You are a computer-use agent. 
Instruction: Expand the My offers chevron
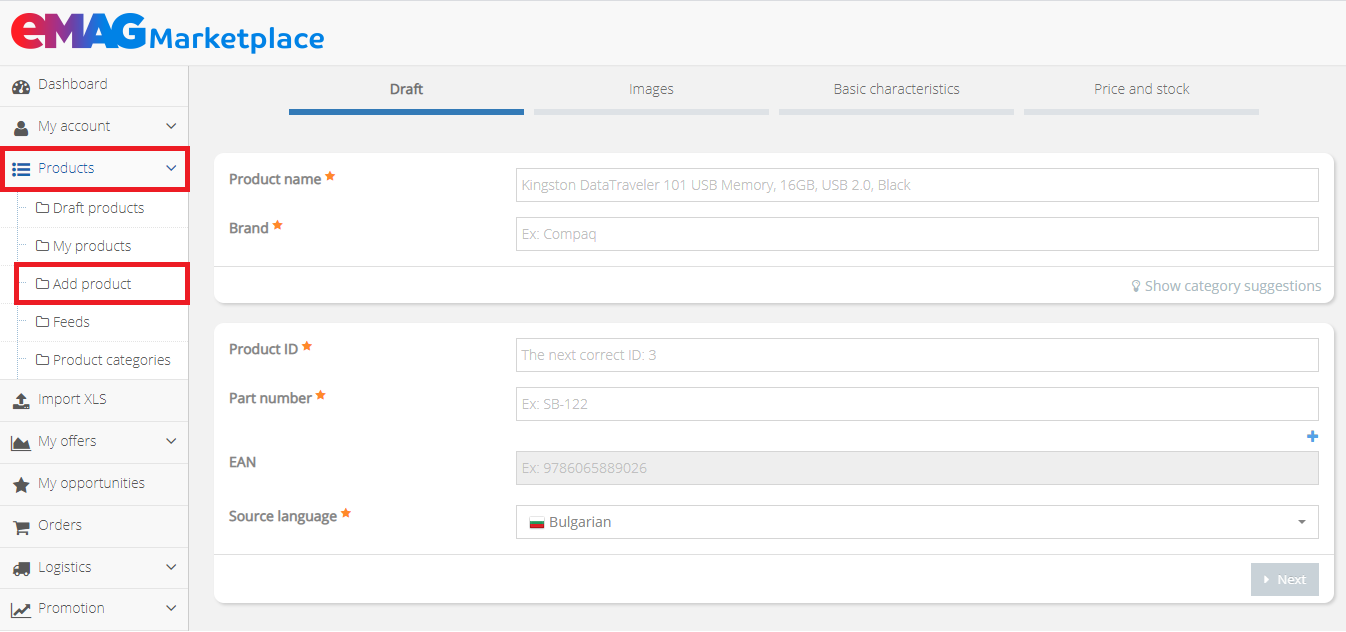click(171, 441)
